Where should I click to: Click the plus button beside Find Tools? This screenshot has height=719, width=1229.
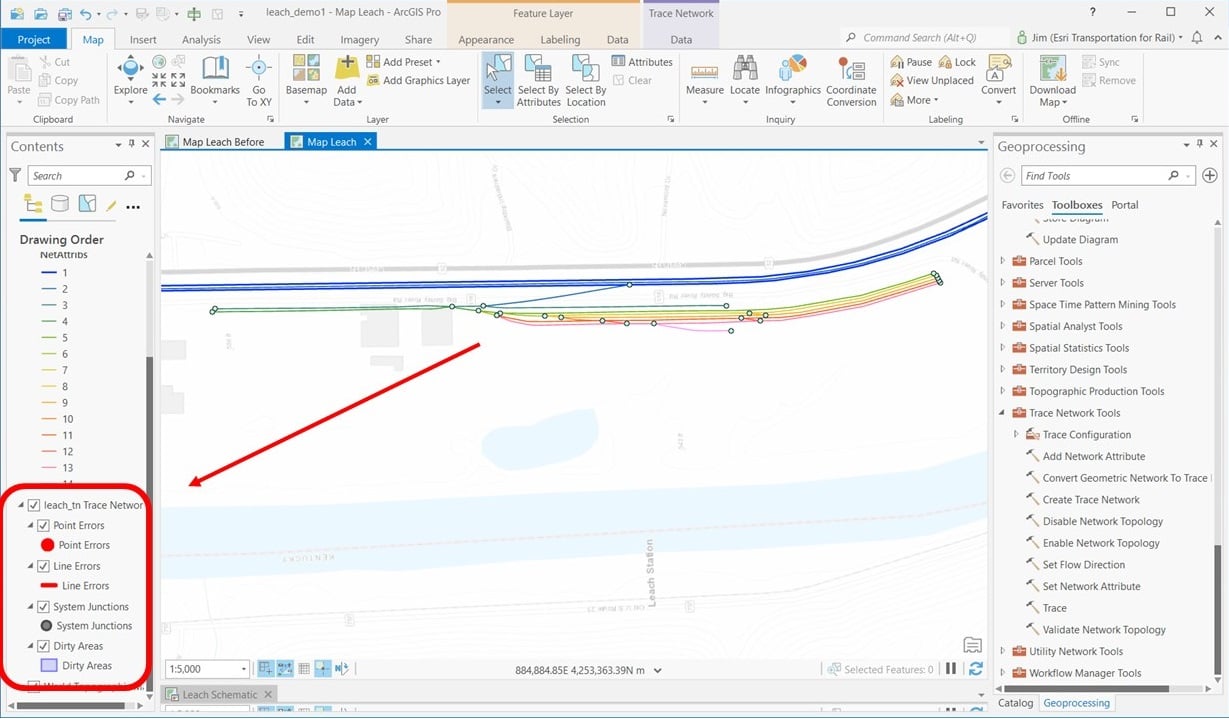click(x=1210, y=176)
